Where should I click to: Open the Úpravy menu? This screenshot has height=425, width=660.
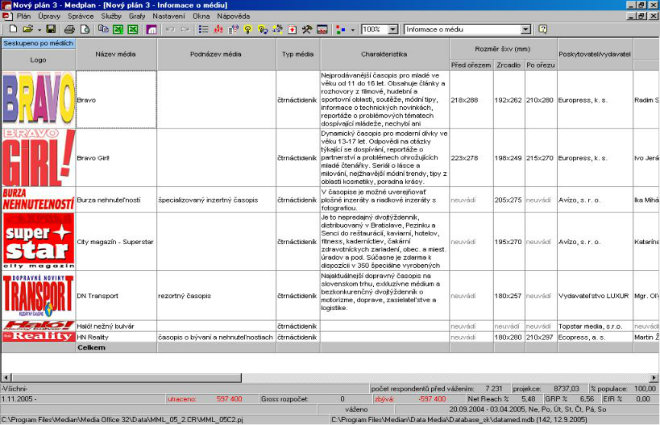point(49,16)
